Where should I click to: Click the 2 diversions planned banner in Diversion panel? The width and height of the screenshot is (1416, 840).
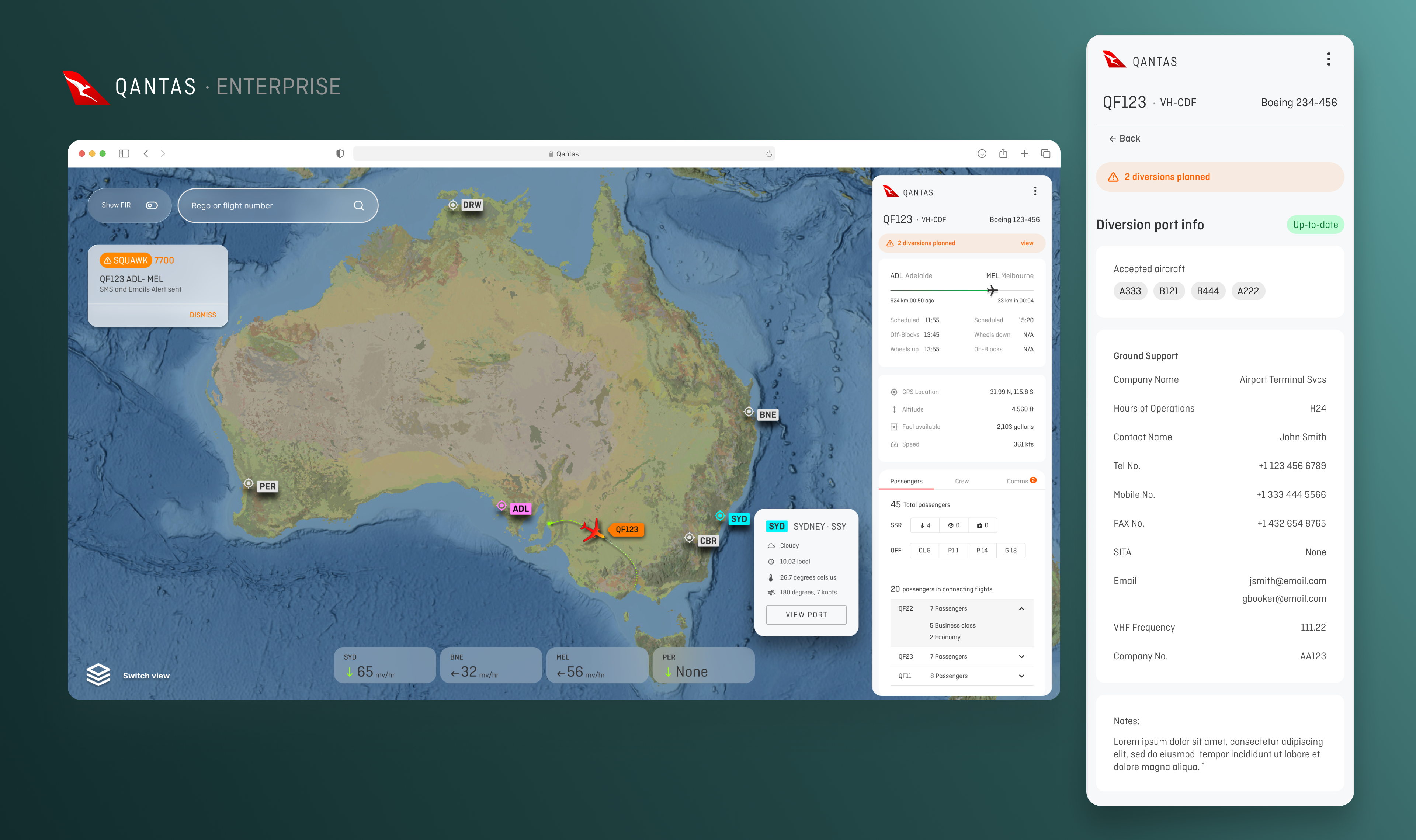point(1219,177)
